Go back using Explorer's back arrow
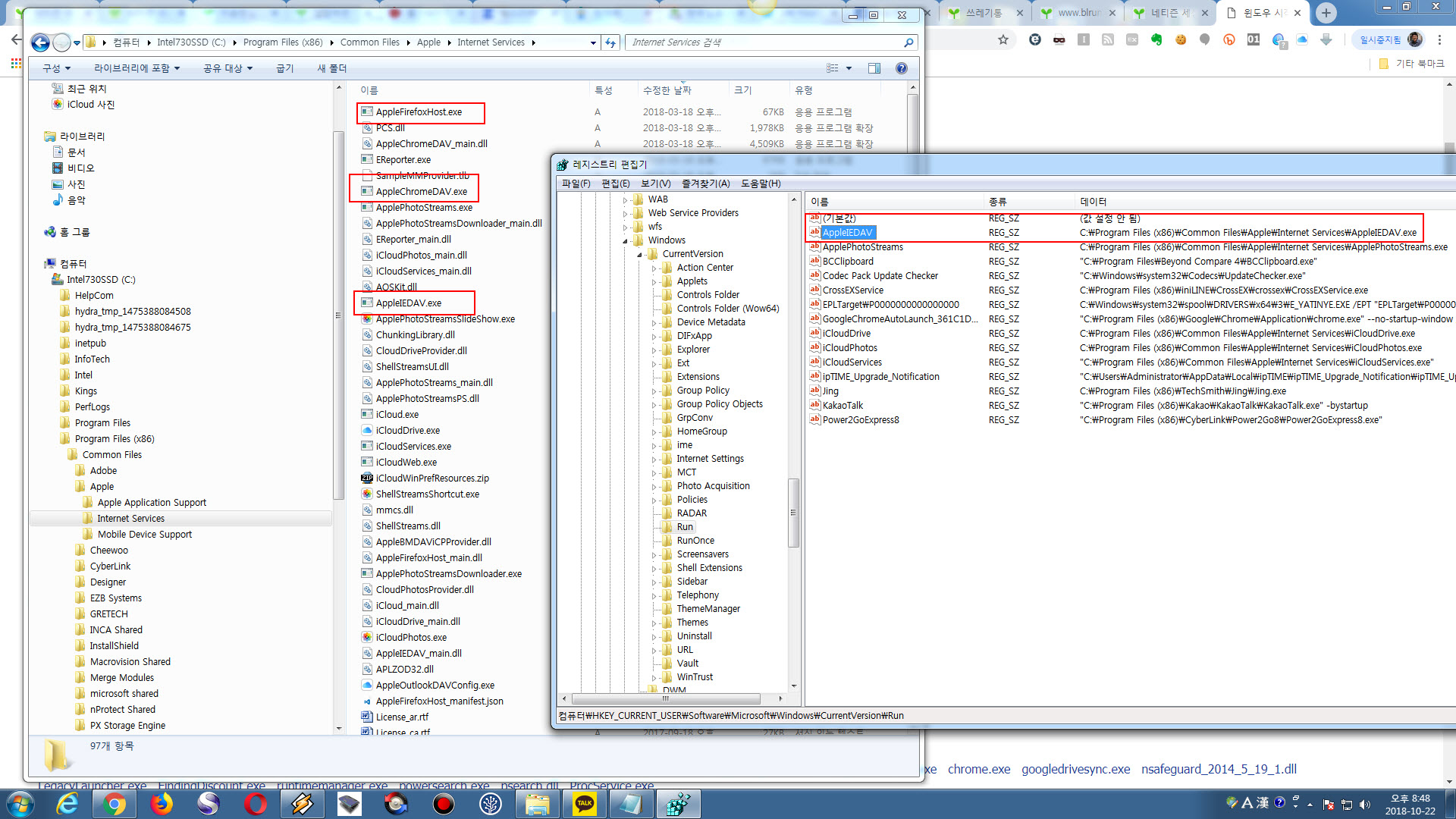Screen dimensions: 1456x819 pyautogui.click(x=40, y=42)
